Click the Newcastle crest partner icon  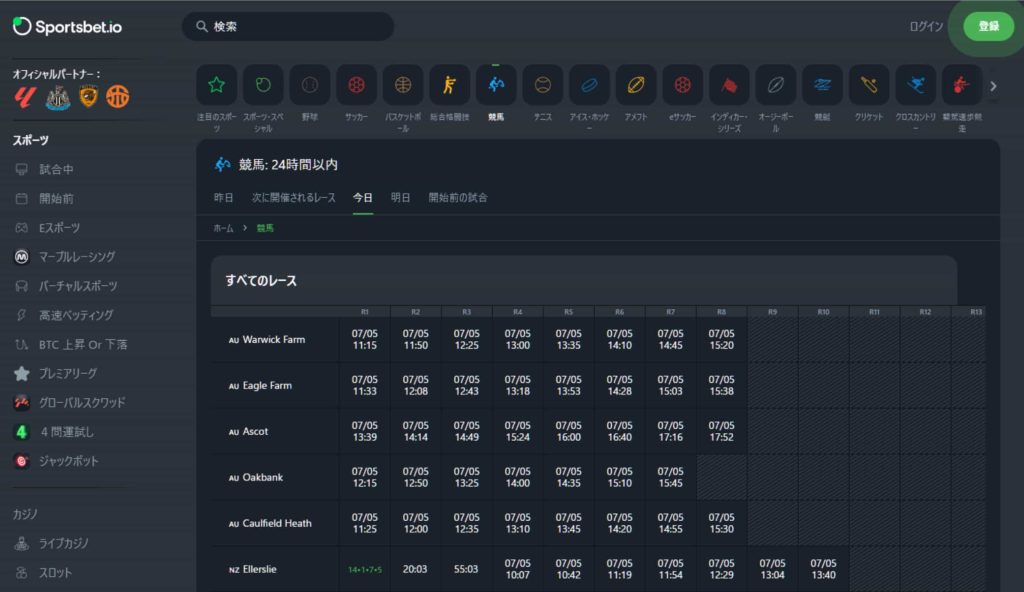pos(57,97)
